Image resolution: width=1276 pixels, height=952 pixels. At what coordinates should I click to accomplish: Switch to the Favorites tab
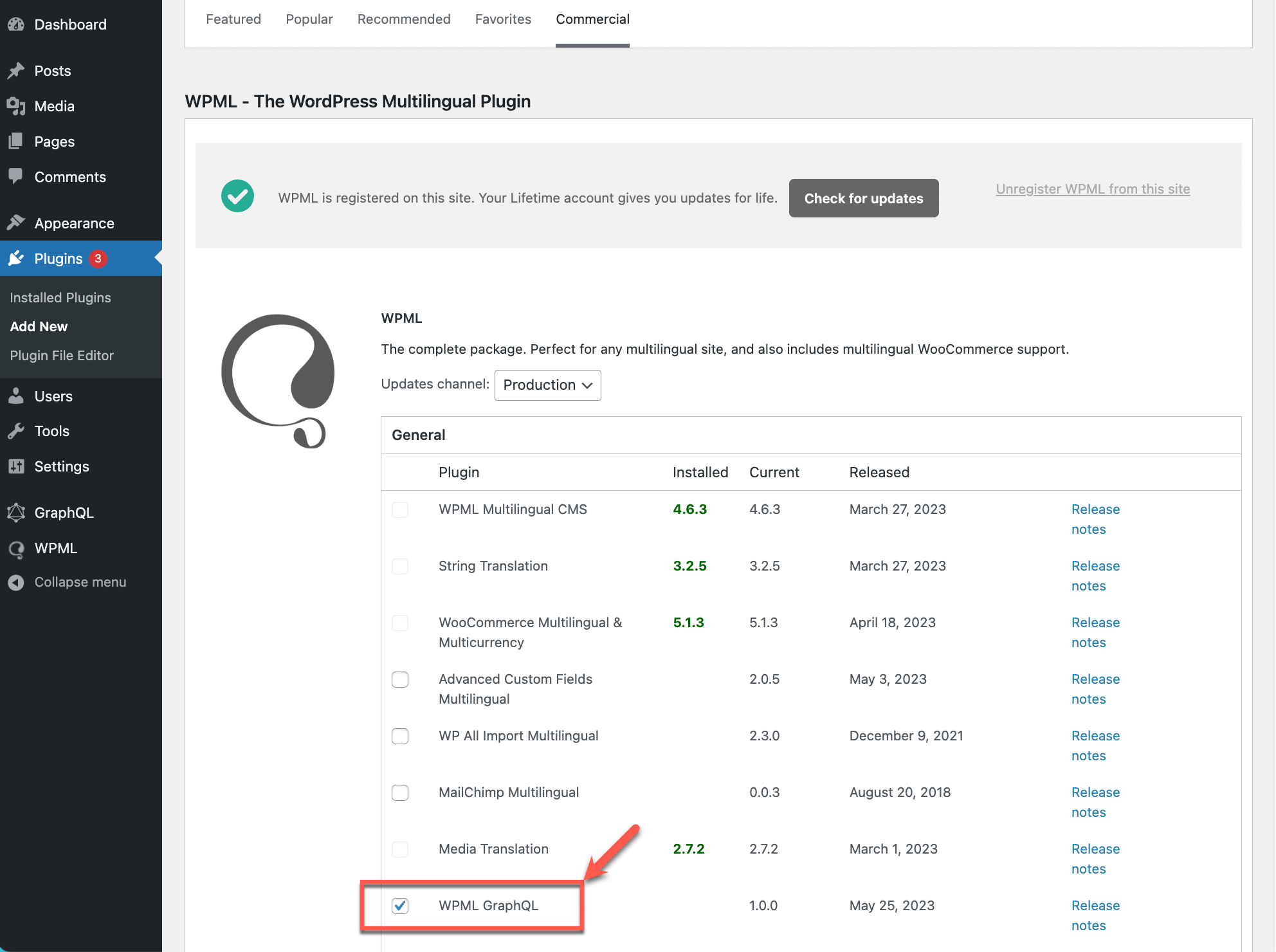(503, 19)
